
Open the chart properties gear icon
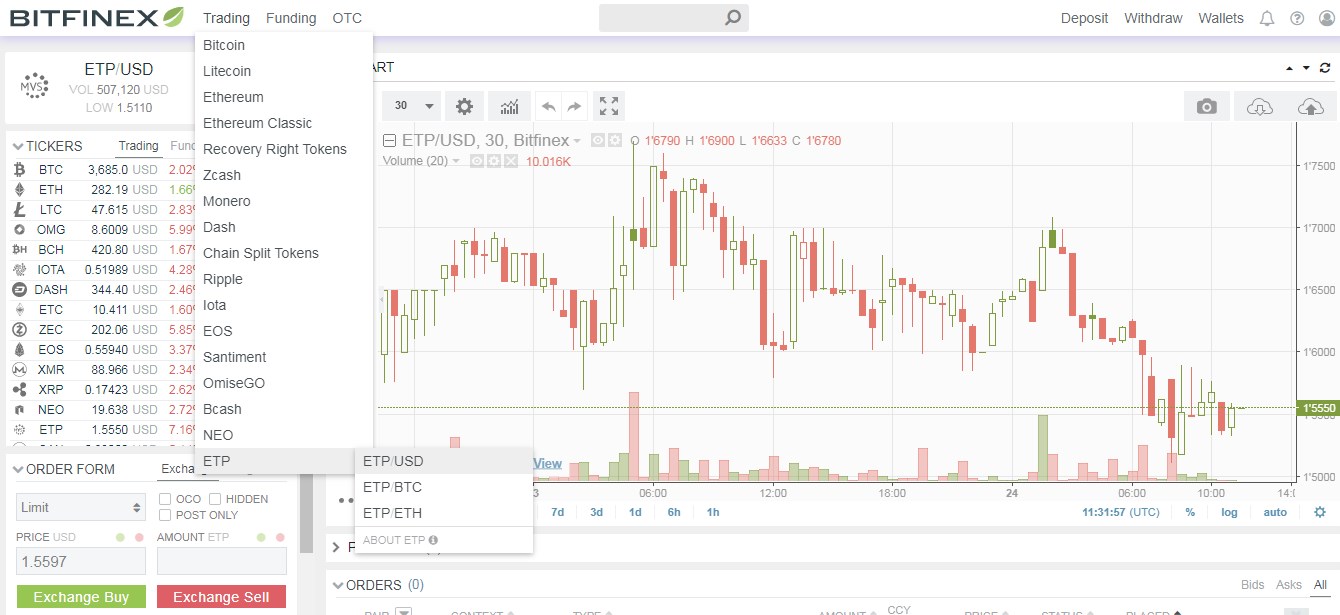pyautogui.click(x=463, y=105)
